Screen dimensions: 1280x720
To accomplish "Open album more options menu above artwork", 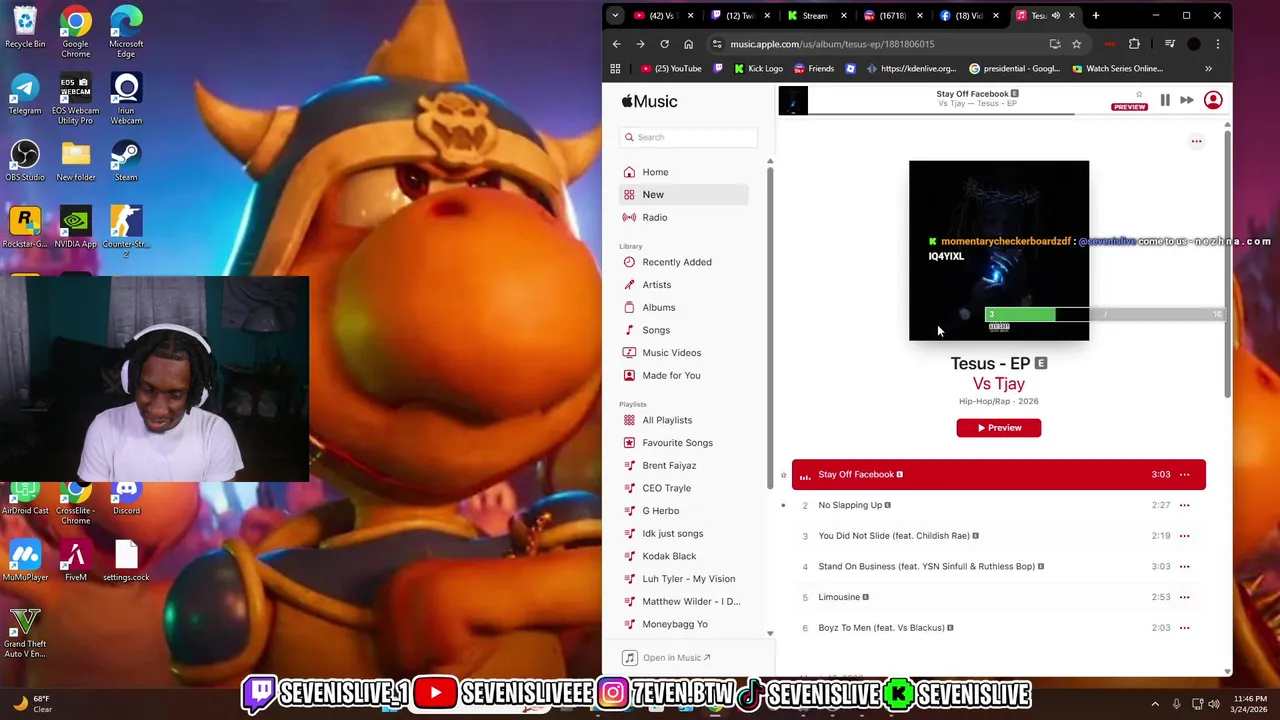I will pos(1196,141).
